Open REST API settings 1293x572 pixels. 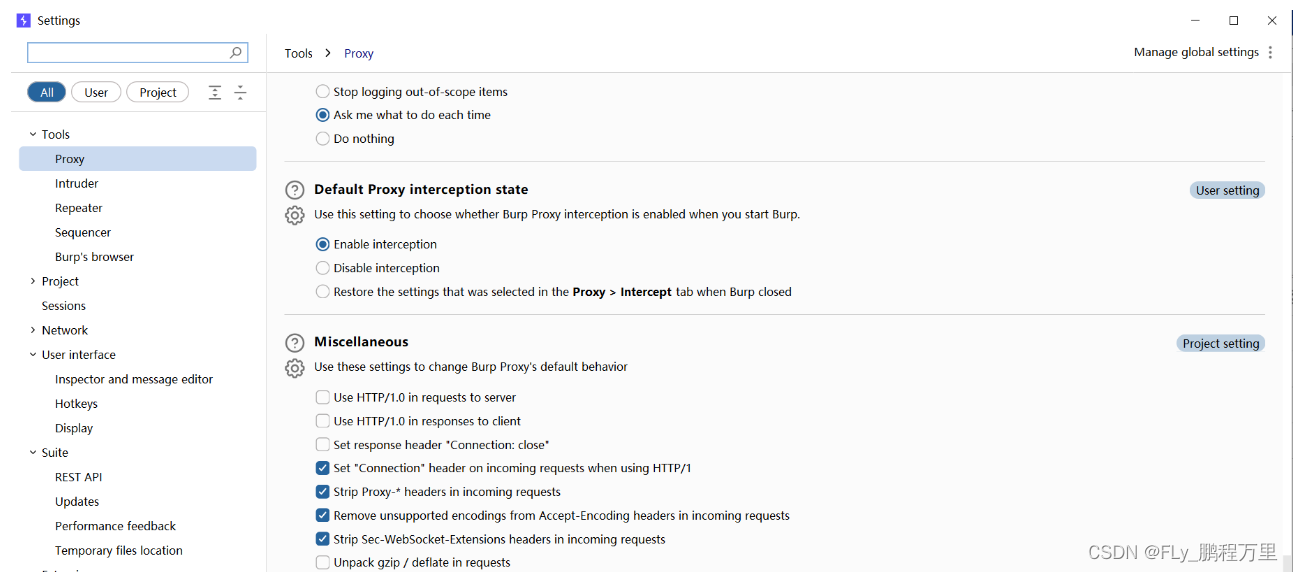79,477
